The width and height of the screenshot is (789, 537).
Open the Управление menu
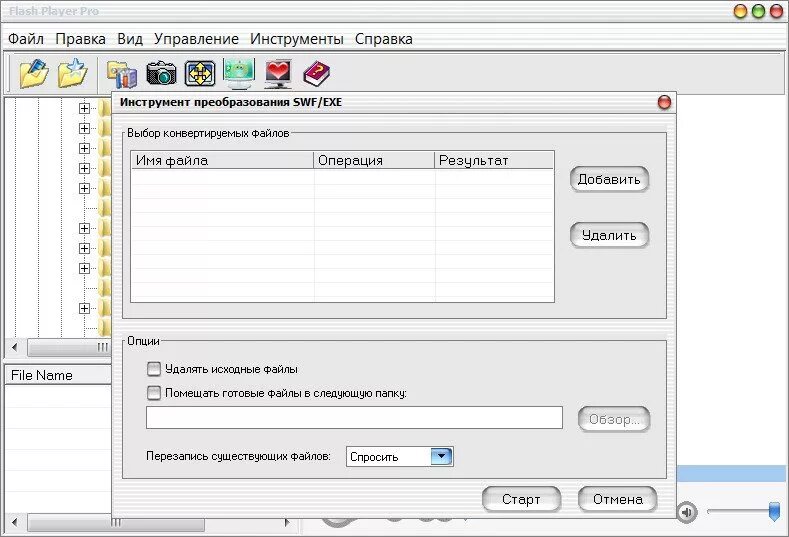pyautogui.click(x=196, y=39)
